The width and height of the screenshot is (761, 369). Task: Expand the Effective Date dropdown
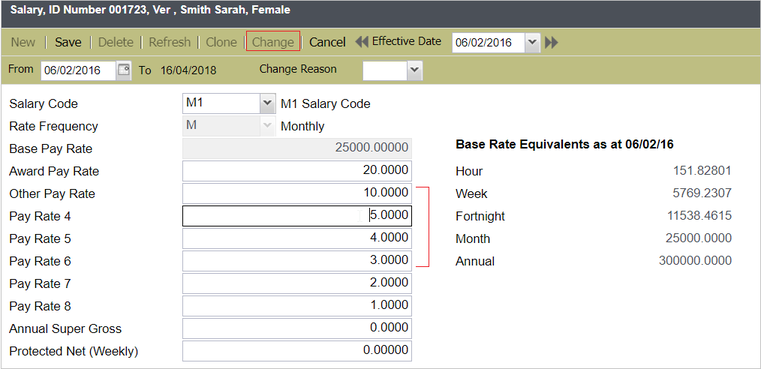(x=532, y=43)
